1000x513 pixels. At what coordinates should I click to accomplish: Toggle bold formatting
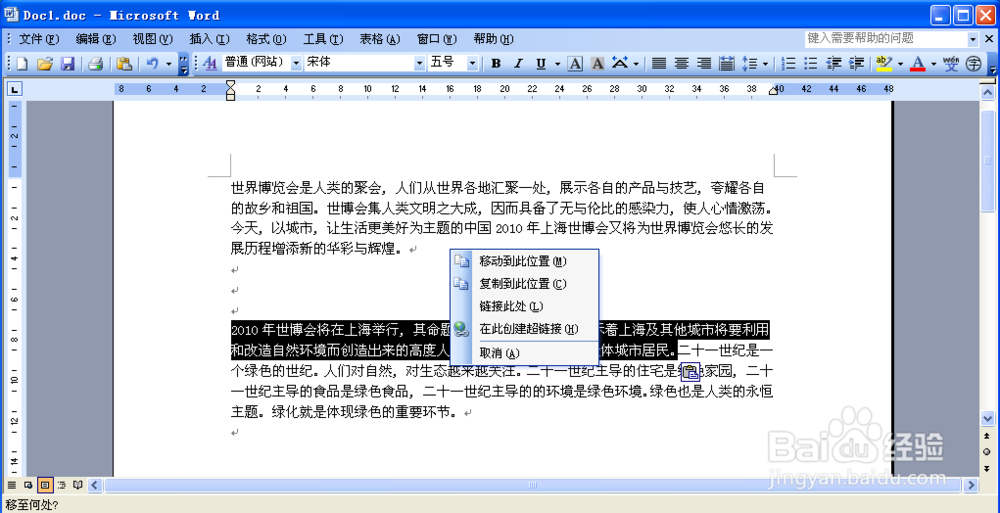(x=496, y=64)
